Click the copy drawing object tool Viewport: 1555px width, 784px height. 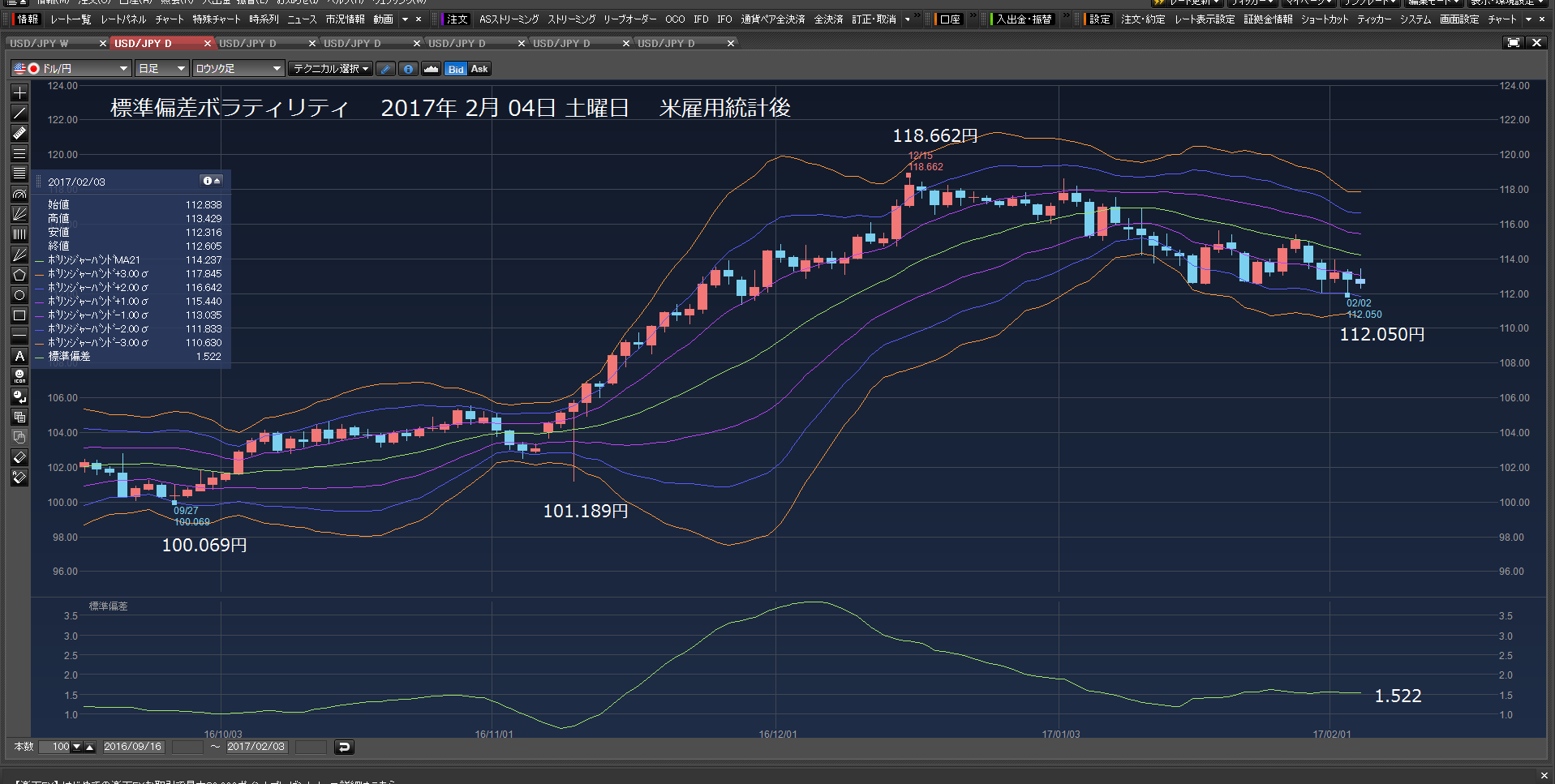19,417
